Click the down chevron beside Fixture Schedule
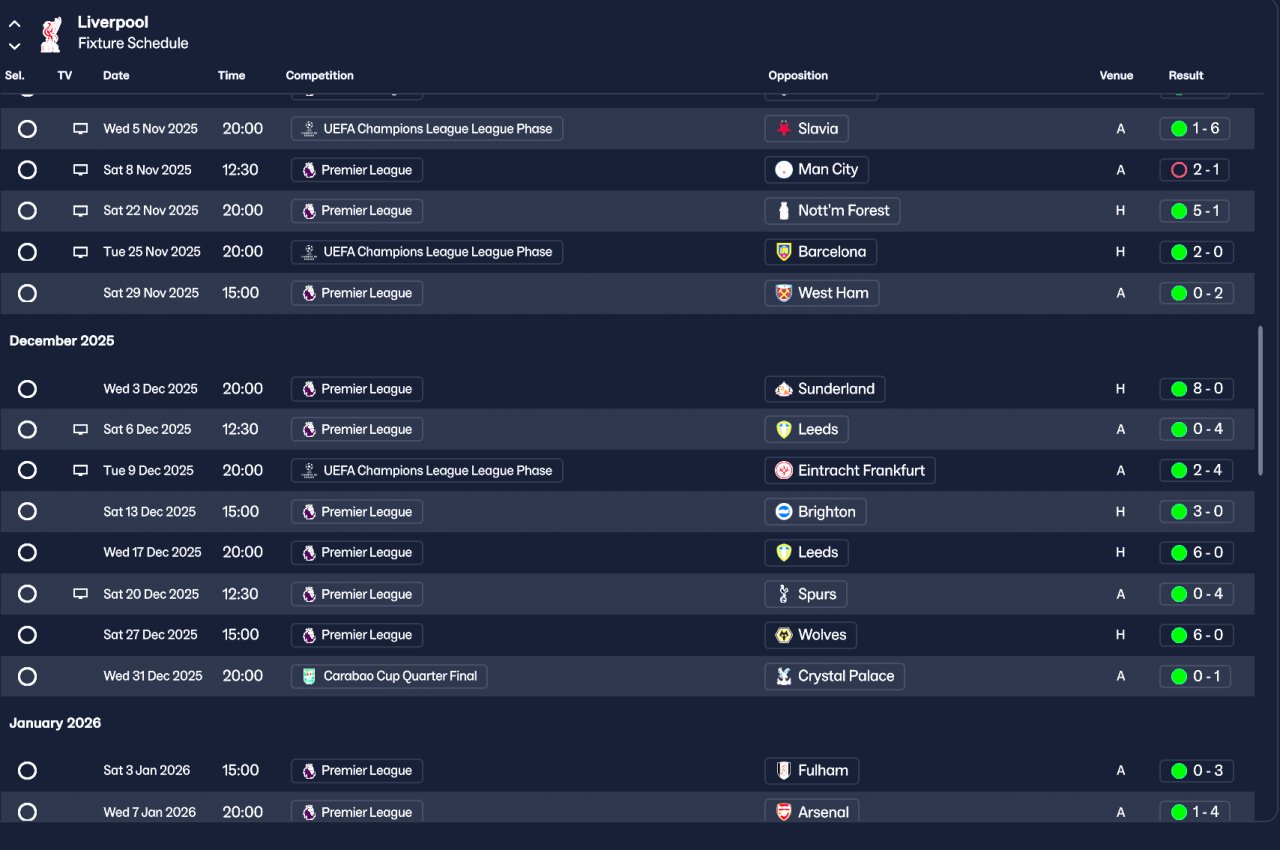This screenshot has width=1280, height=850. [x=15, y=46]
